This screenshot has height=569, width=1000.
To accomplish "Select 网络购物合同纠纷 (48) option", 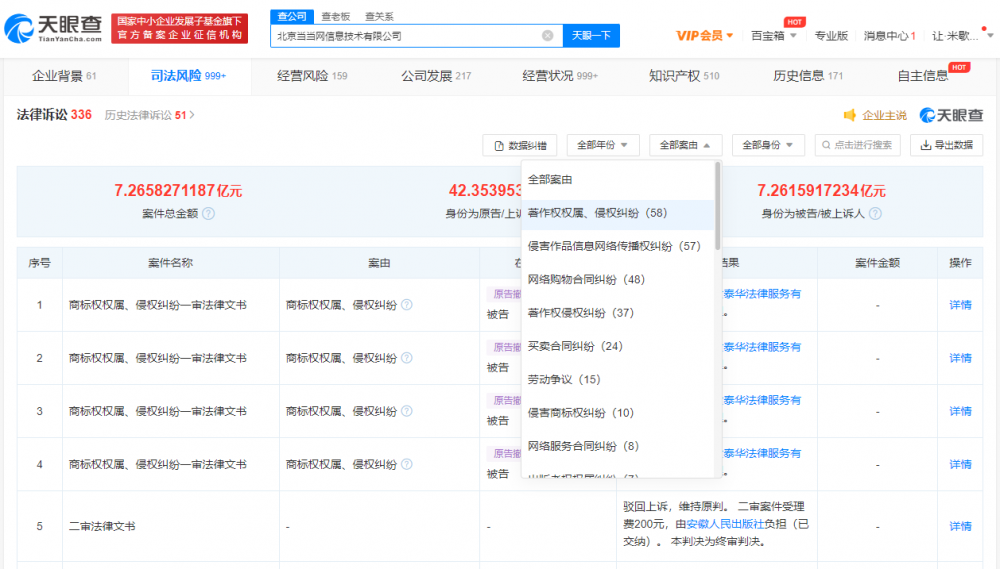I will pyautogui.click(x=618, y=279).
